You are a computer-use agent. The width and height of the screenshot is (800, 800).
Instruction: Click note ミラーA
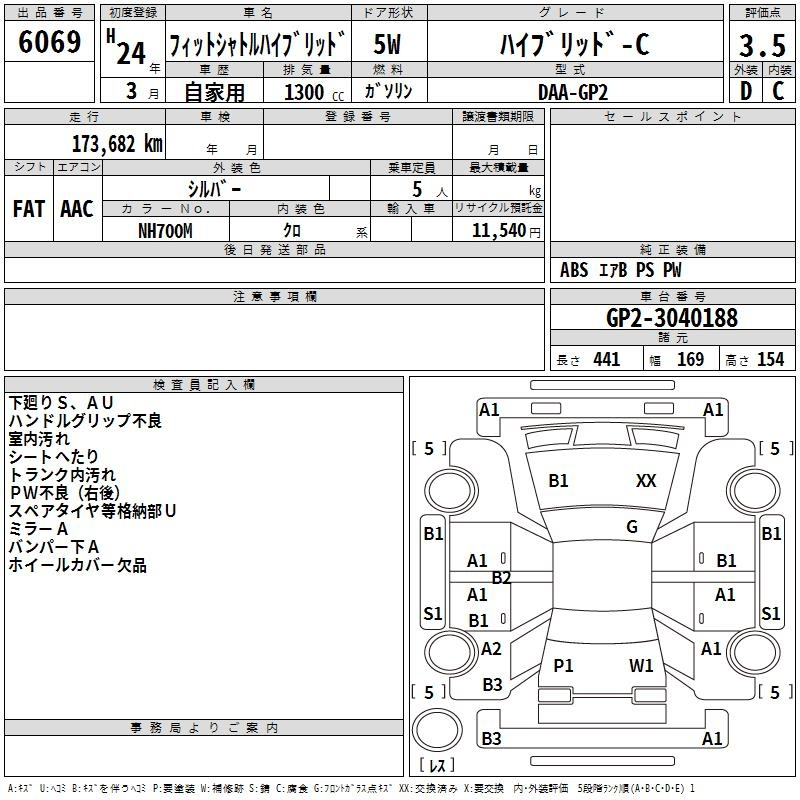[x=38, y=529]
